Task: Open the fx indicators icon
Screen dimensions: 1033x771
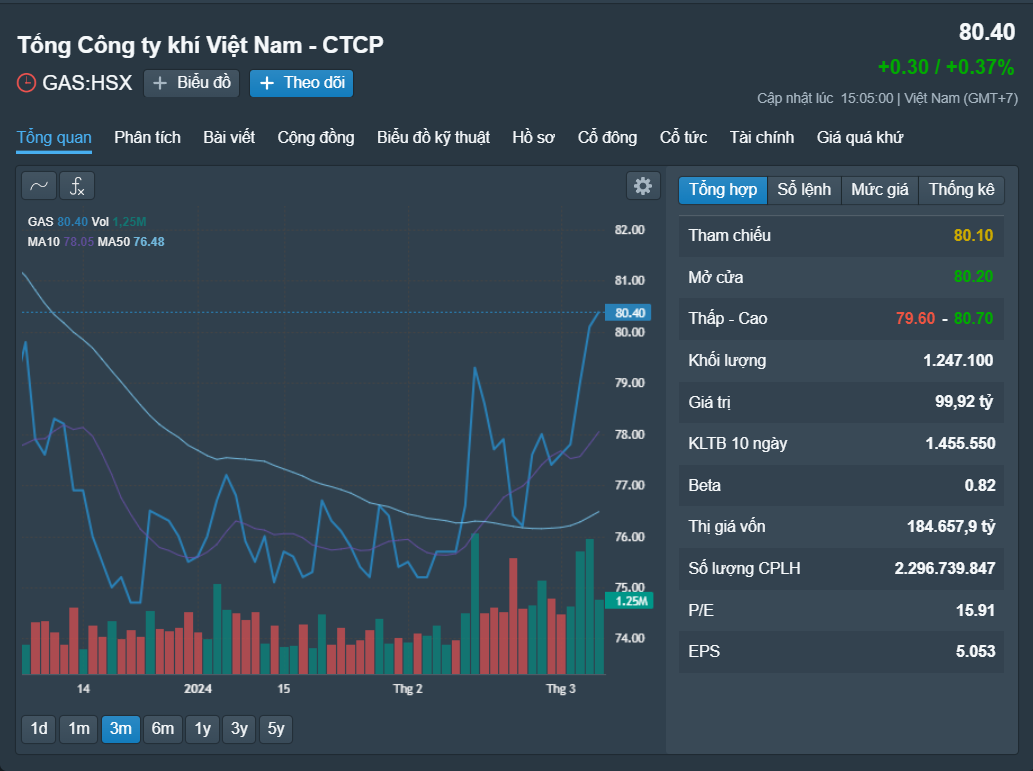Action: click(x=77, y=186)
